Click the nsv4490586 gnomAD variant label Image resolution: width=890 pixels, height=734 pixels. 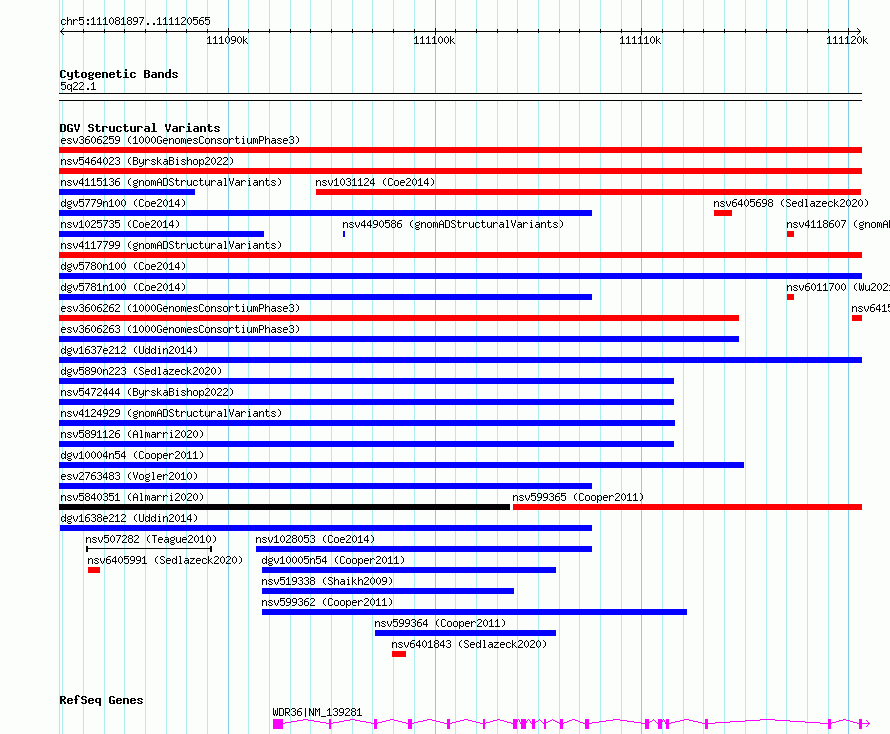pyautogui.click(x=453, y=224)
